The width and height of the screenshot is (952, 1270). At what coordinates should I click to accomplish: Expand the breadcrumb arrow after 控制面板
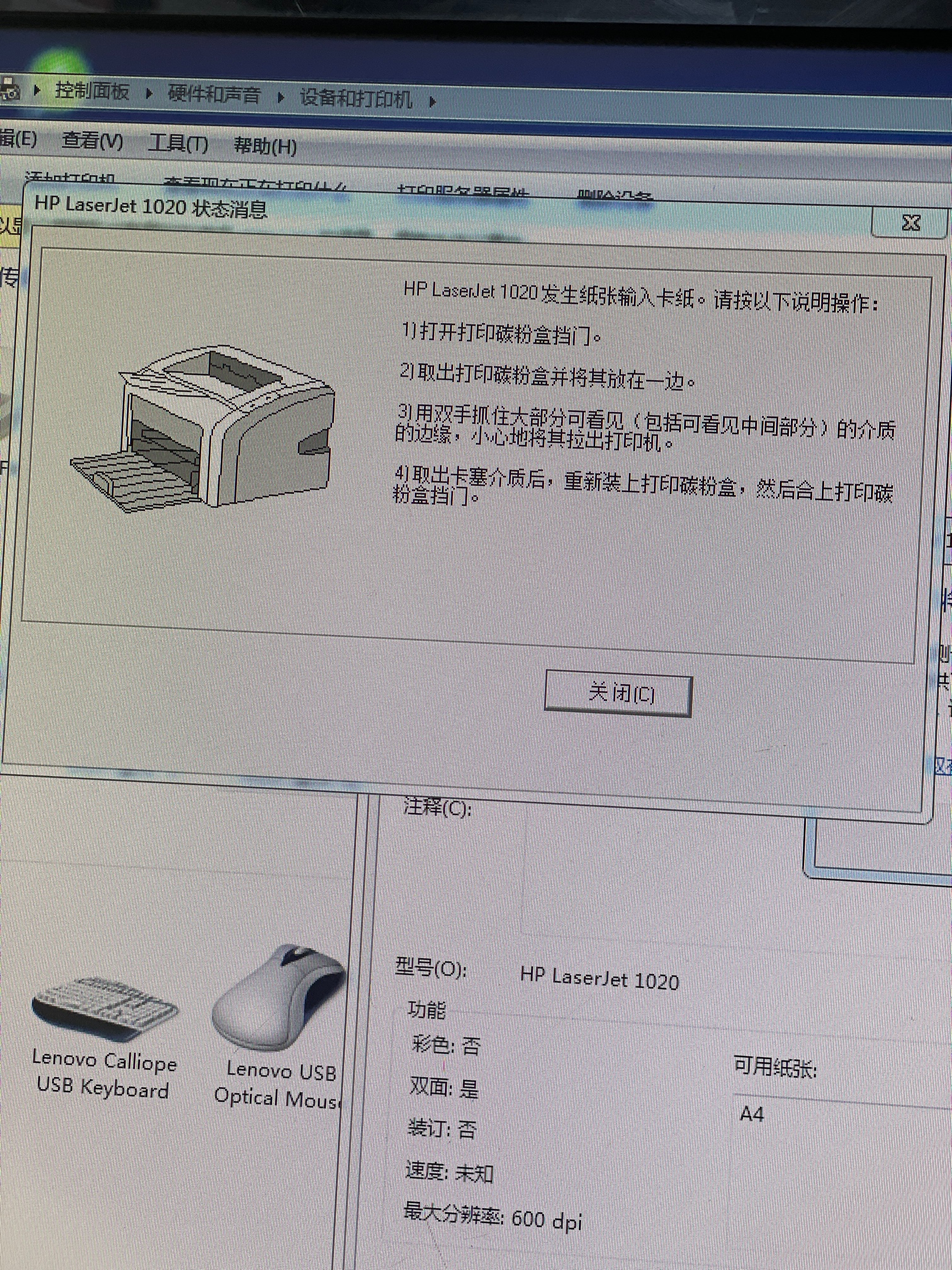coord(149,93)
